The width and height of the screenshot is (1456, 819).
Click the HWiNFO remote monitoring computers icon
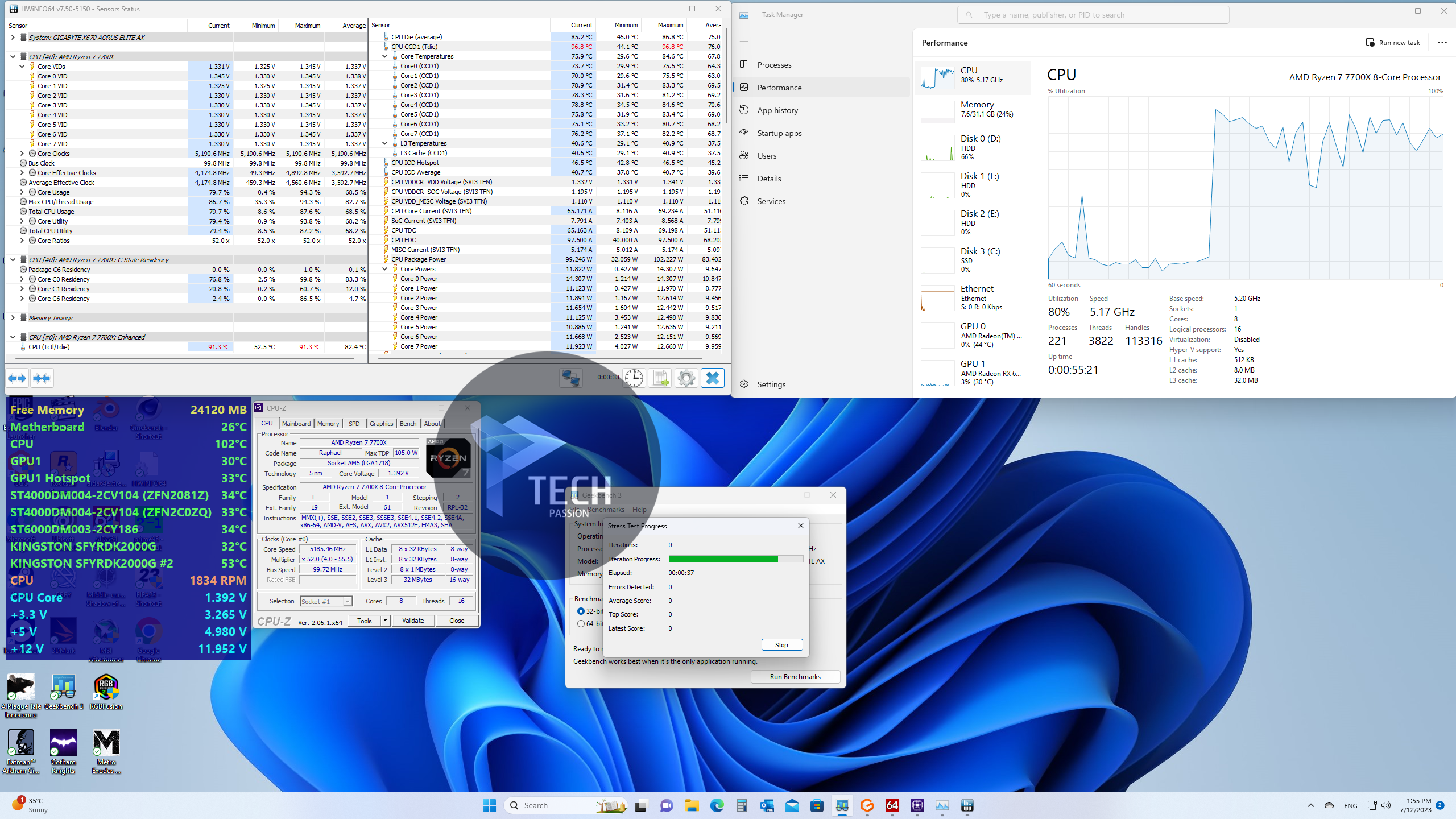click(570, 378)
